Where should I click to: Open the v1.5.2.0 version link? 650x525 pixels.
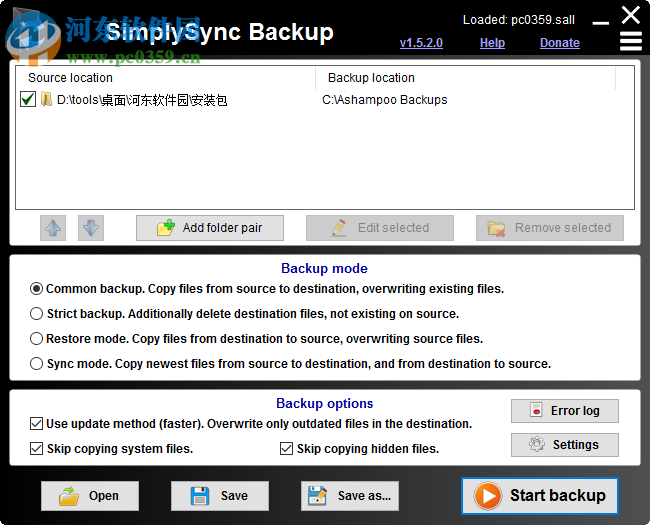(x=421, y=43)
